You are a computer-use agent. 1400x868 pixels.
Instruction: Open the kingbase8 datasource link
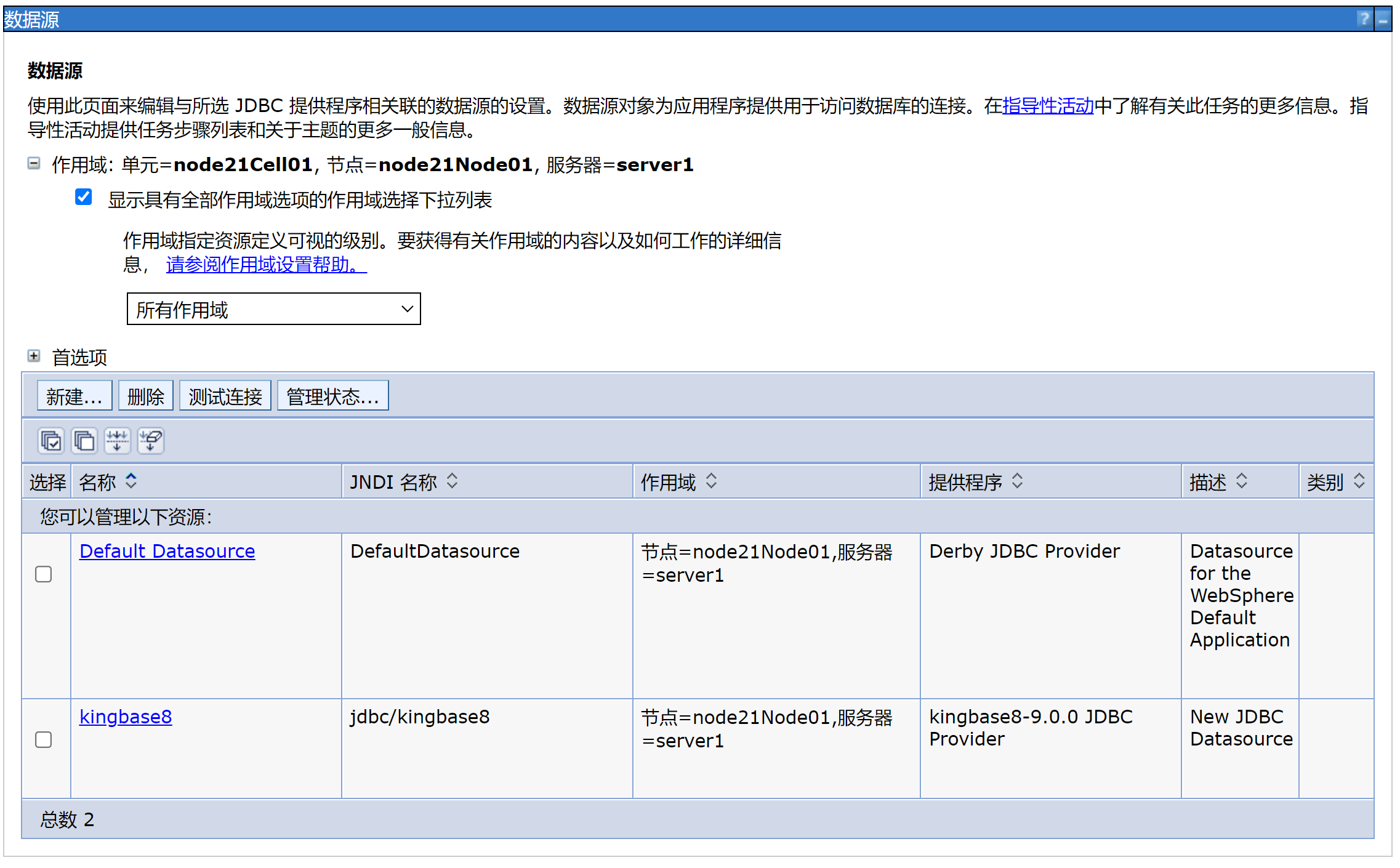pos(126,717)
